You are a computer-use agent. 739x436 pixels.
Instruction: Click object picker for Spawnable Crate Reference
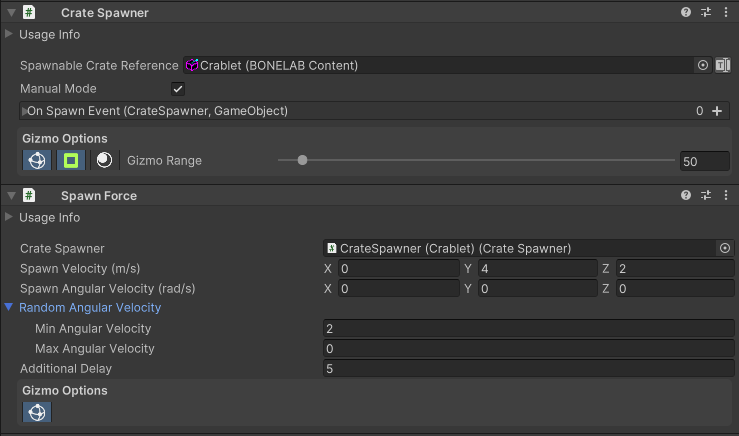point(703,65)
